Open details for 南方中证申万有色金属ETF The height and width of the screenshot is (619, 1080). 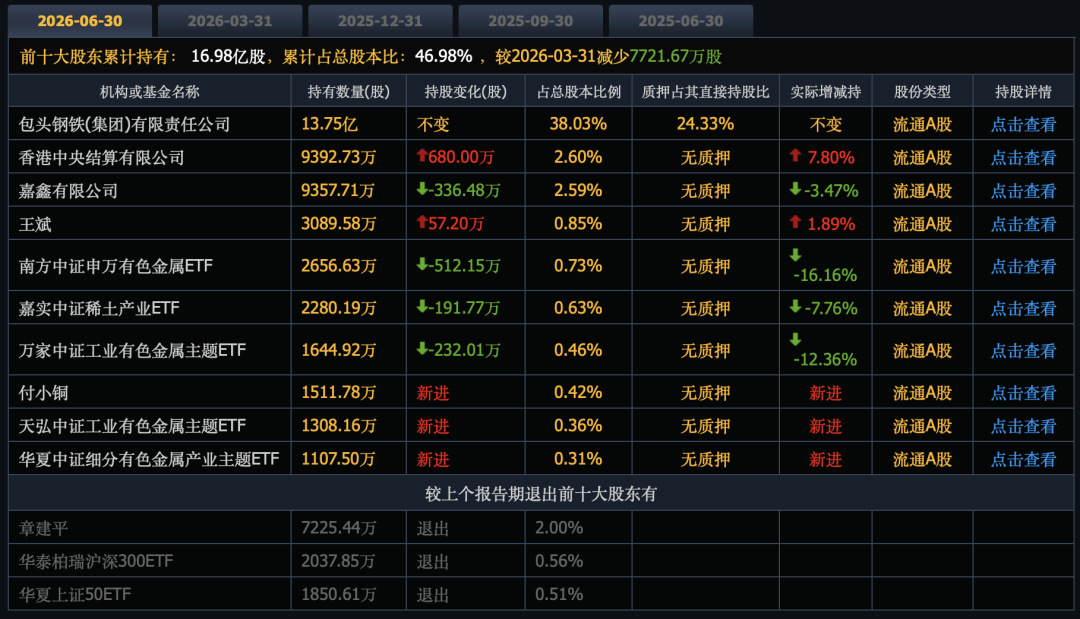coord(1023,266)
